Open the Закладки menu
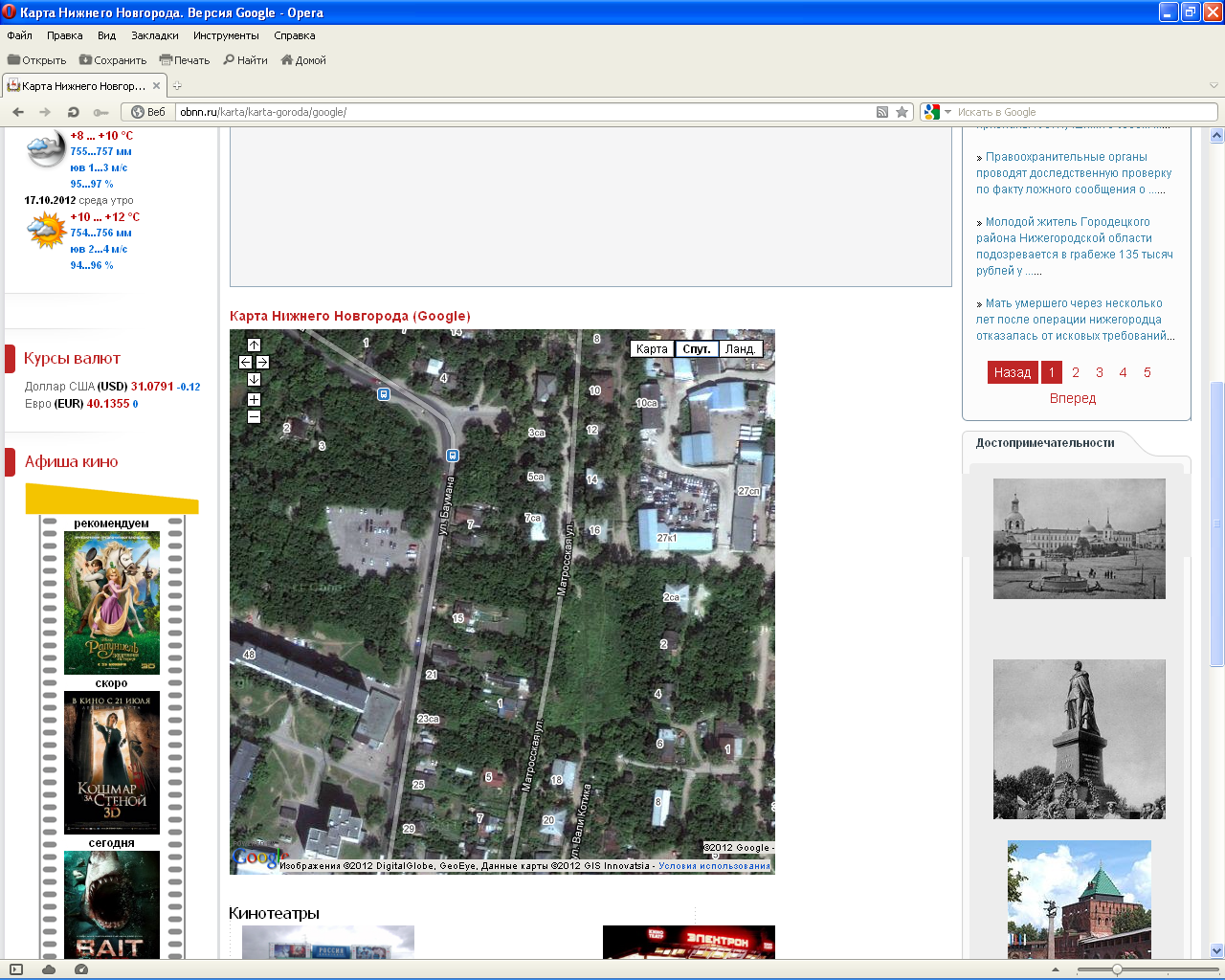1225x980 pixels. click(x=154, y=35)
